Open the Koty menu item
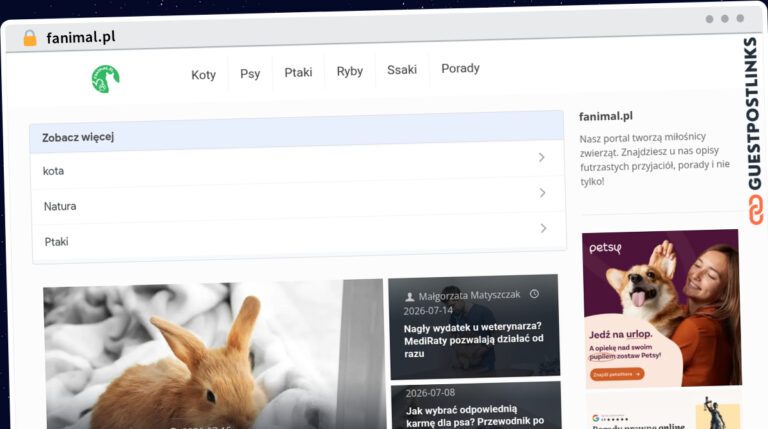768x429 pixels. (203, 75)
